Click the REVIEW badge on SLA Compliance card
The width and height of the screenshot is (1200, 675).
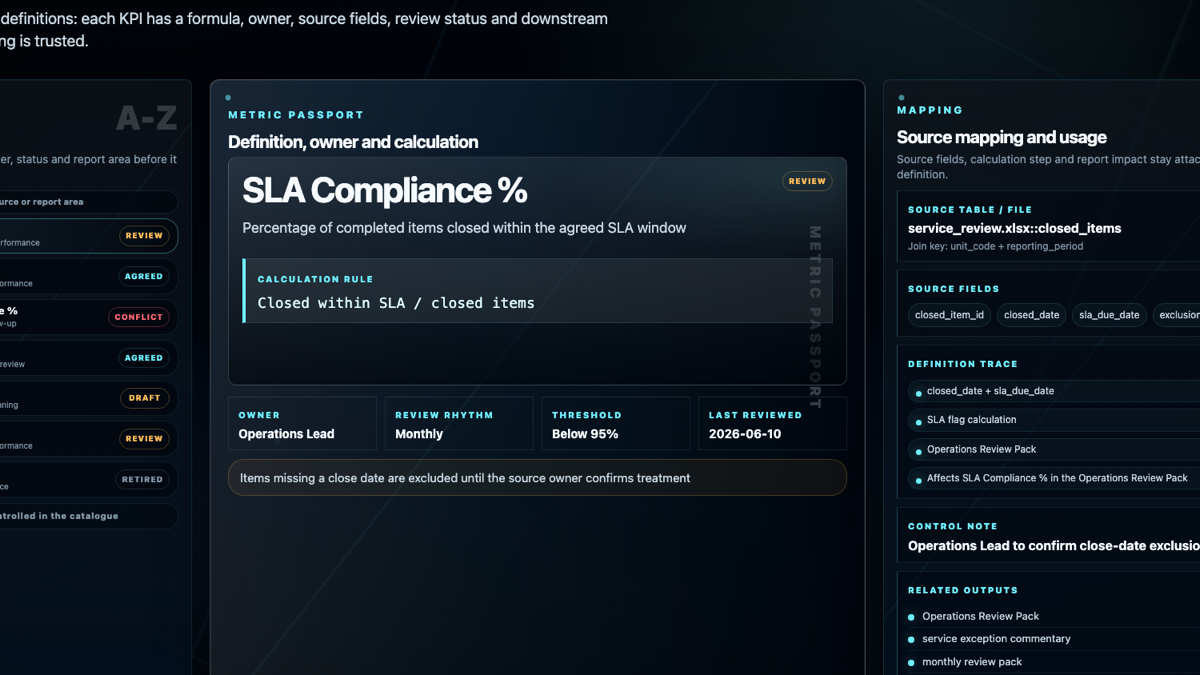coord(807,181)
